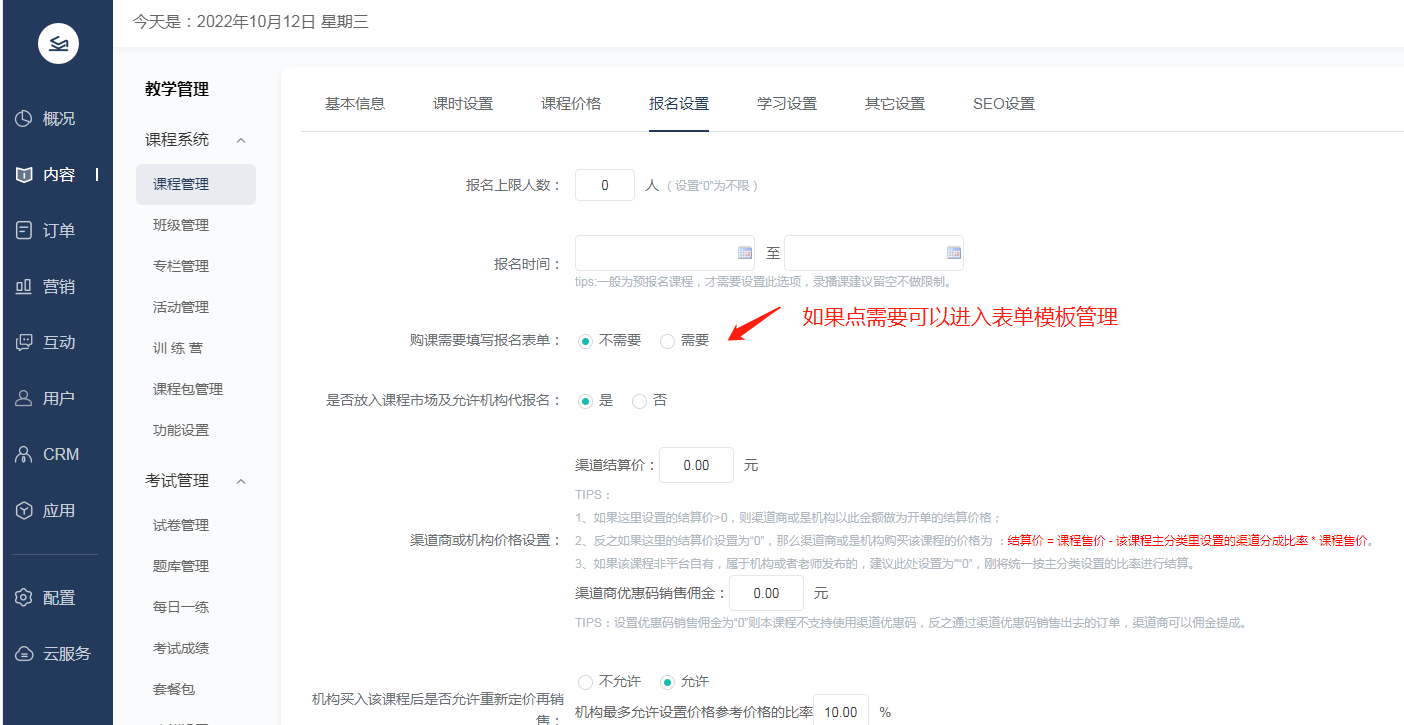Go to 题库管理 in the submenu
Image resolution: width=1404 pixels, height=725 pixels.
181,566
